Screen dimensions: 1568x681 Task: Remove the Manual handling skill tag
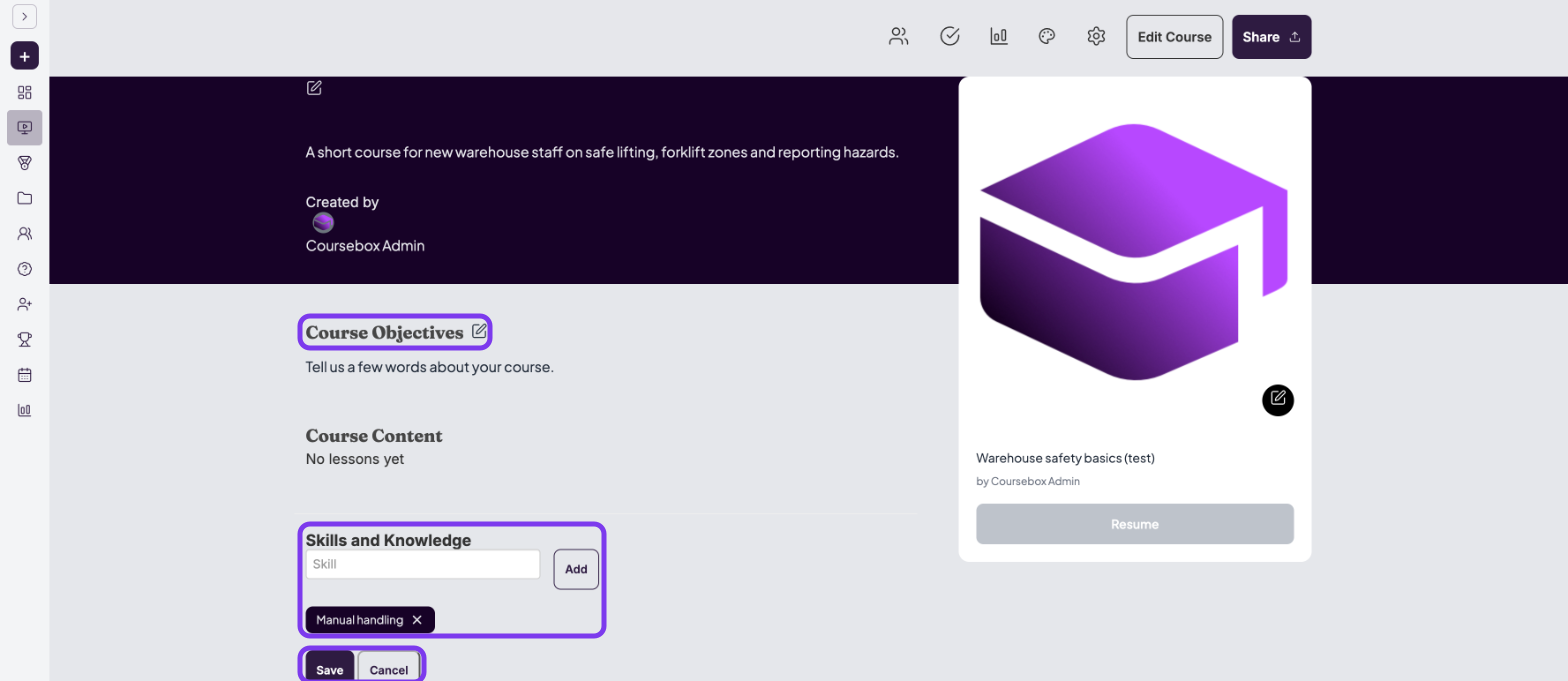(417, 620)
